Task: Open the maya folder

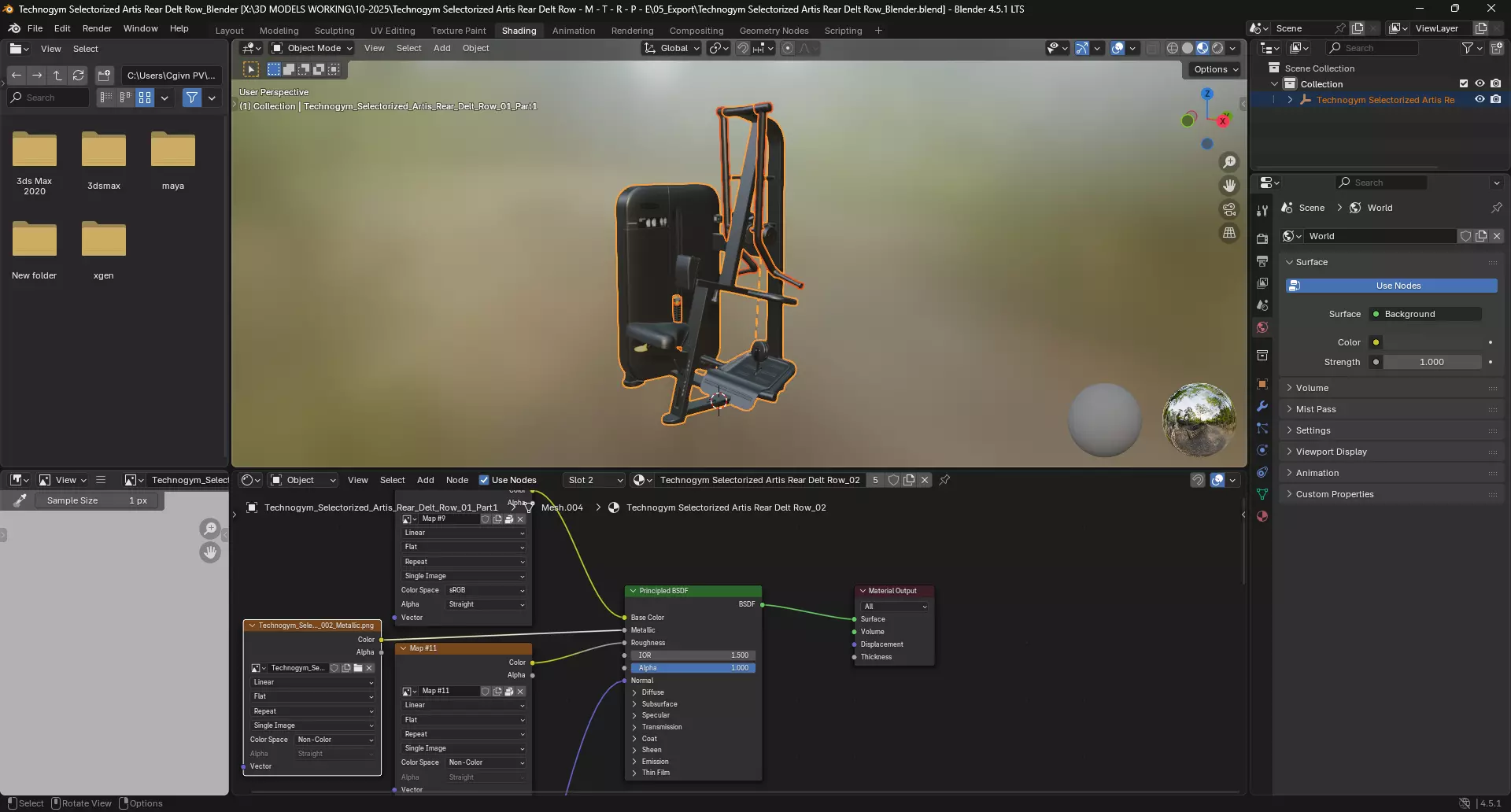Action: pos(173,161)
